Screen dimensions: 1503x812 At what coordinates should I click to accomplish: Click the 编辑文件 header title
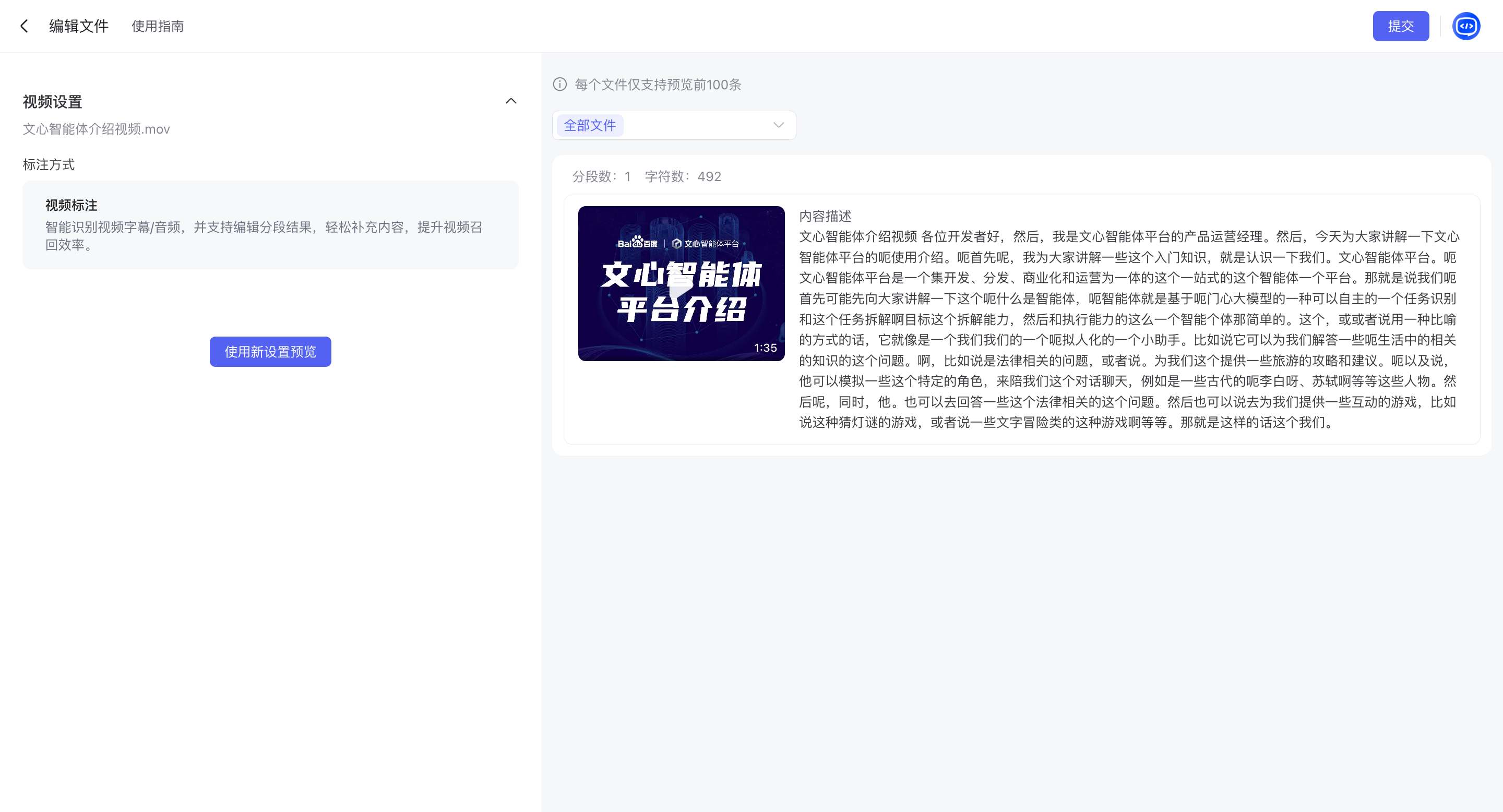coord(78,26)
